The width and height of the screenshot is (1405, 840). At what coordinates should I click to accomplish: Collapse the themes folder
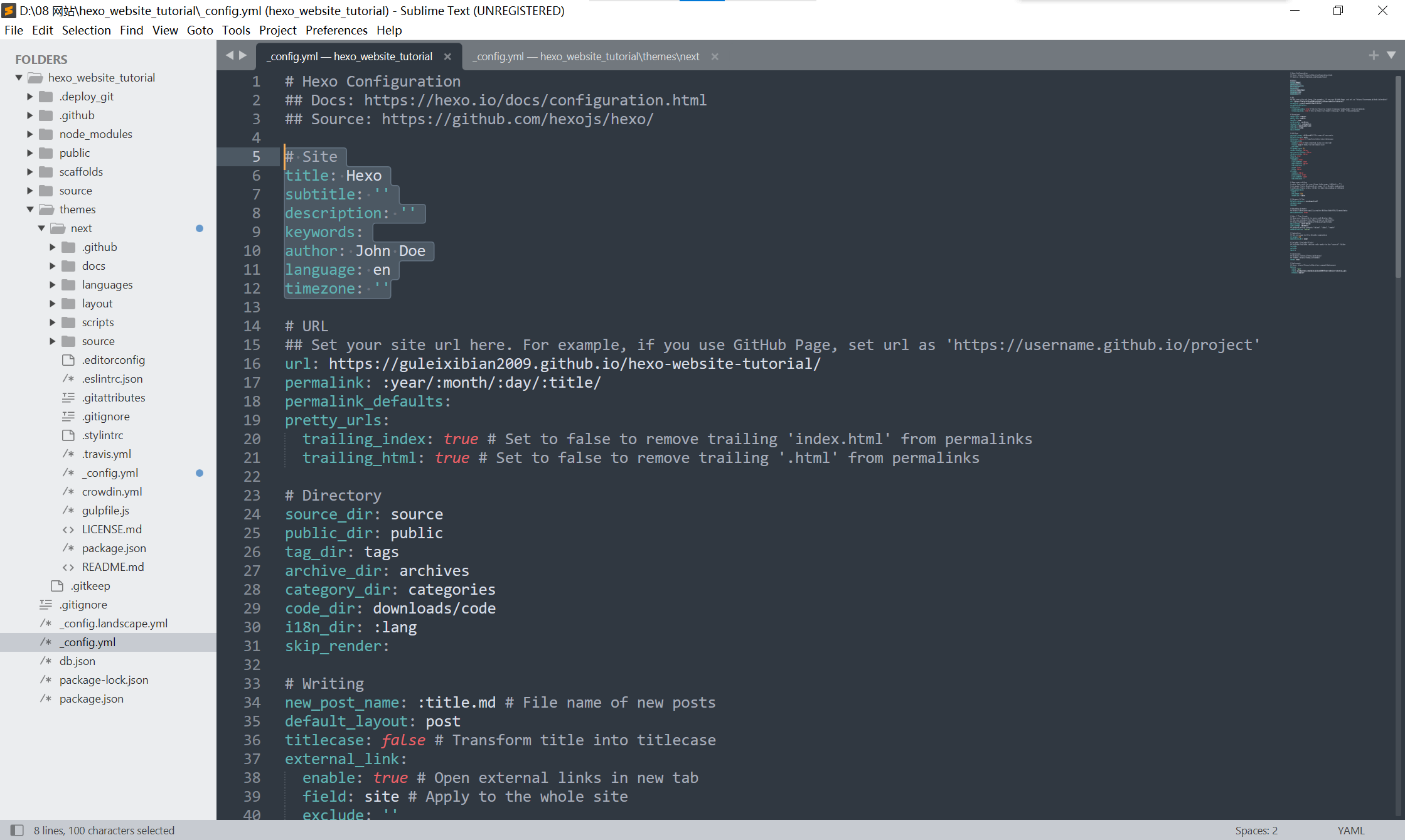[30, 210]
